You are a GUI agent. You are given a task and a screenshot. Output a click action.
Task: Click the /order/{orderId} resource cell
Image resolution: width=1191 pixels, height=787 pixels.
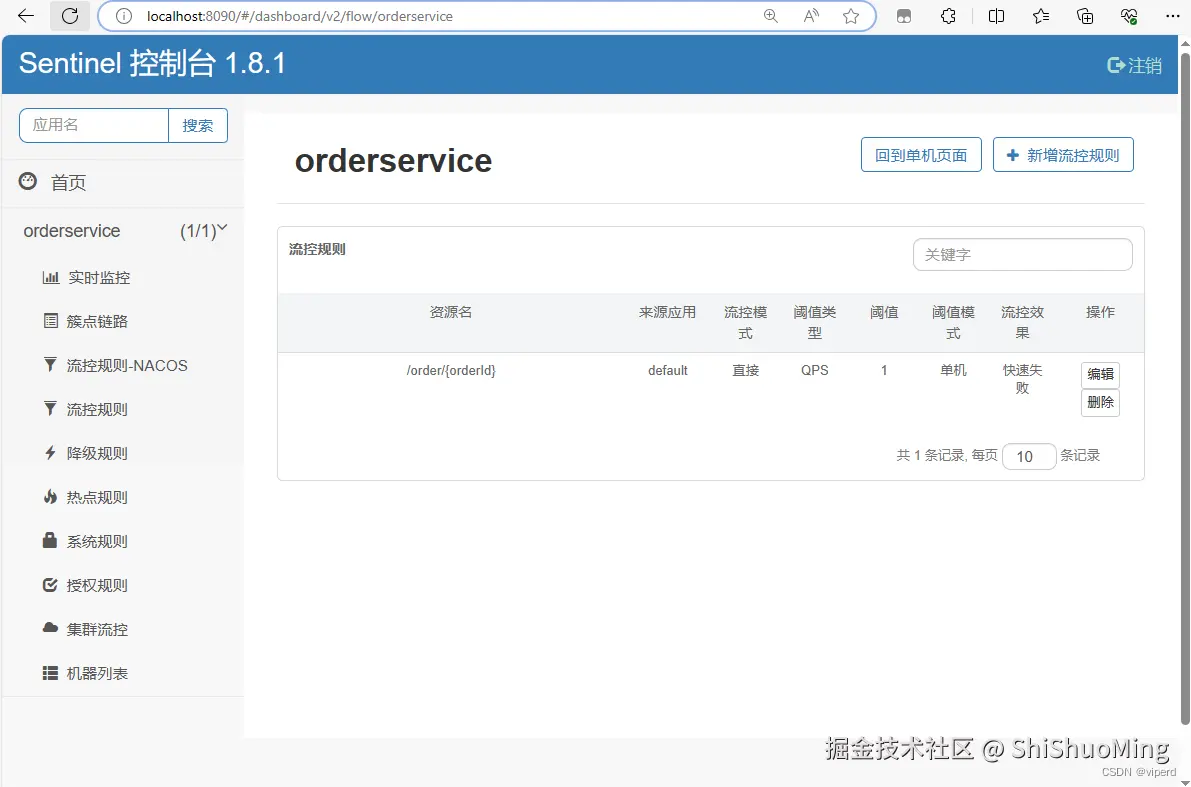pyautogui.click(x=451, y=371)
